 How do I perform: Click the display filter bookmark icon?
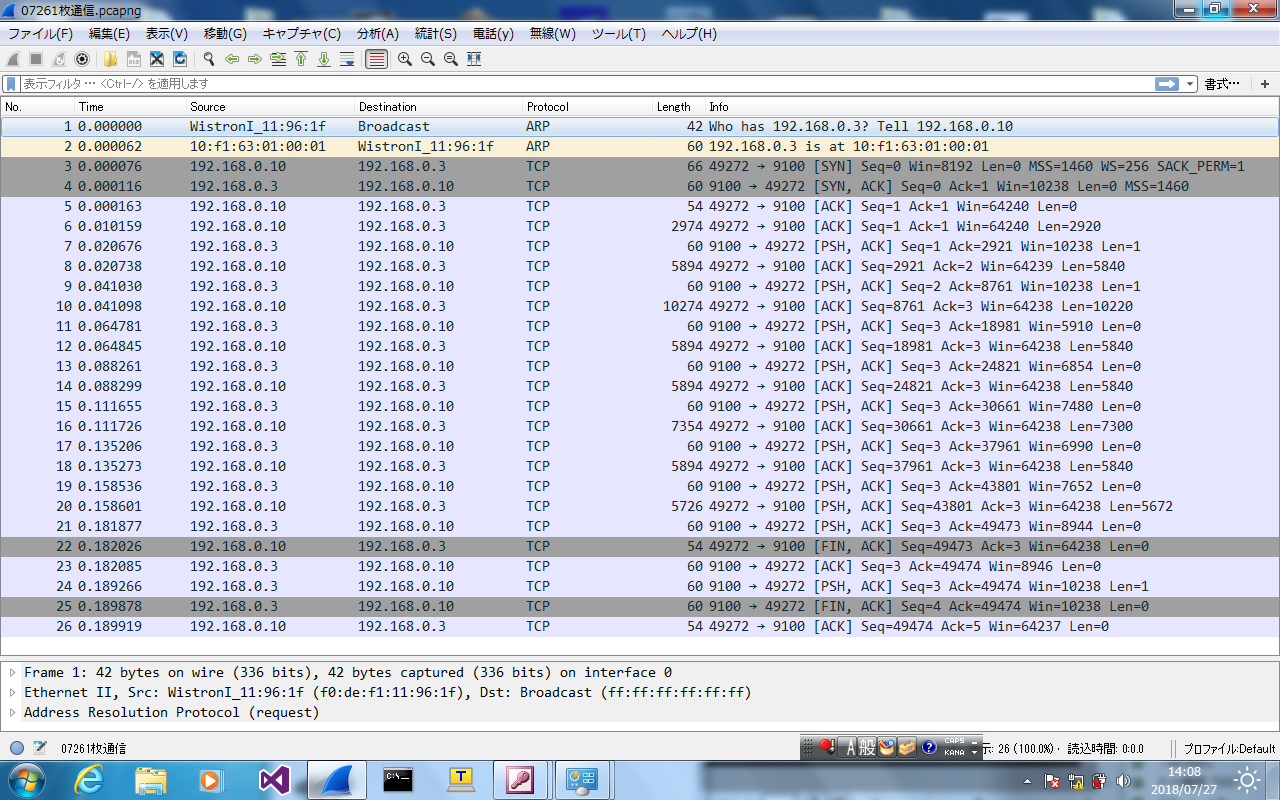(11, 84)
